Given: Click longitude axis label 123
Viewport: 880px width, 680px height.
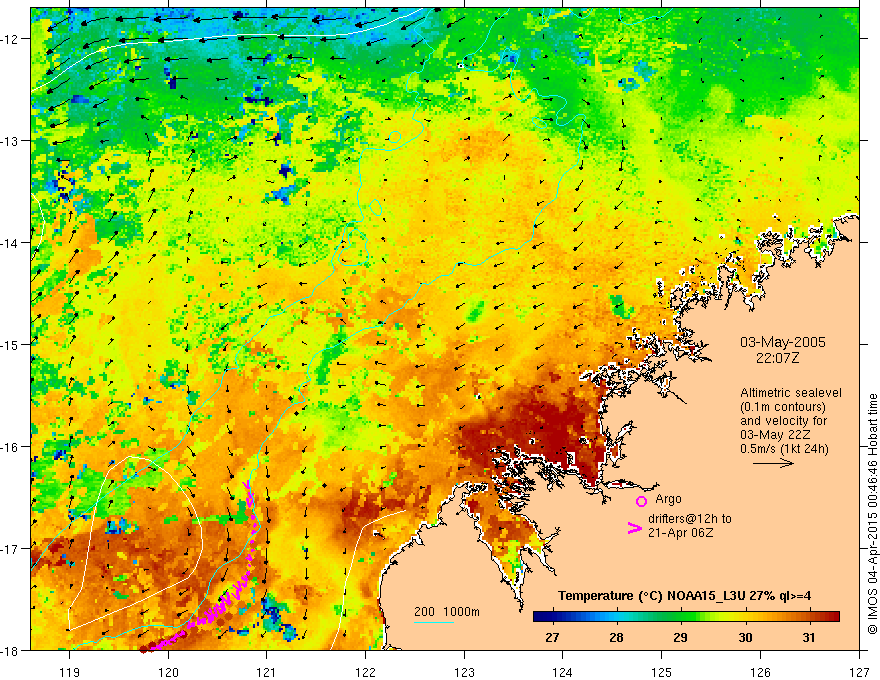Looking at the screenshot, I should click(464, 672).
